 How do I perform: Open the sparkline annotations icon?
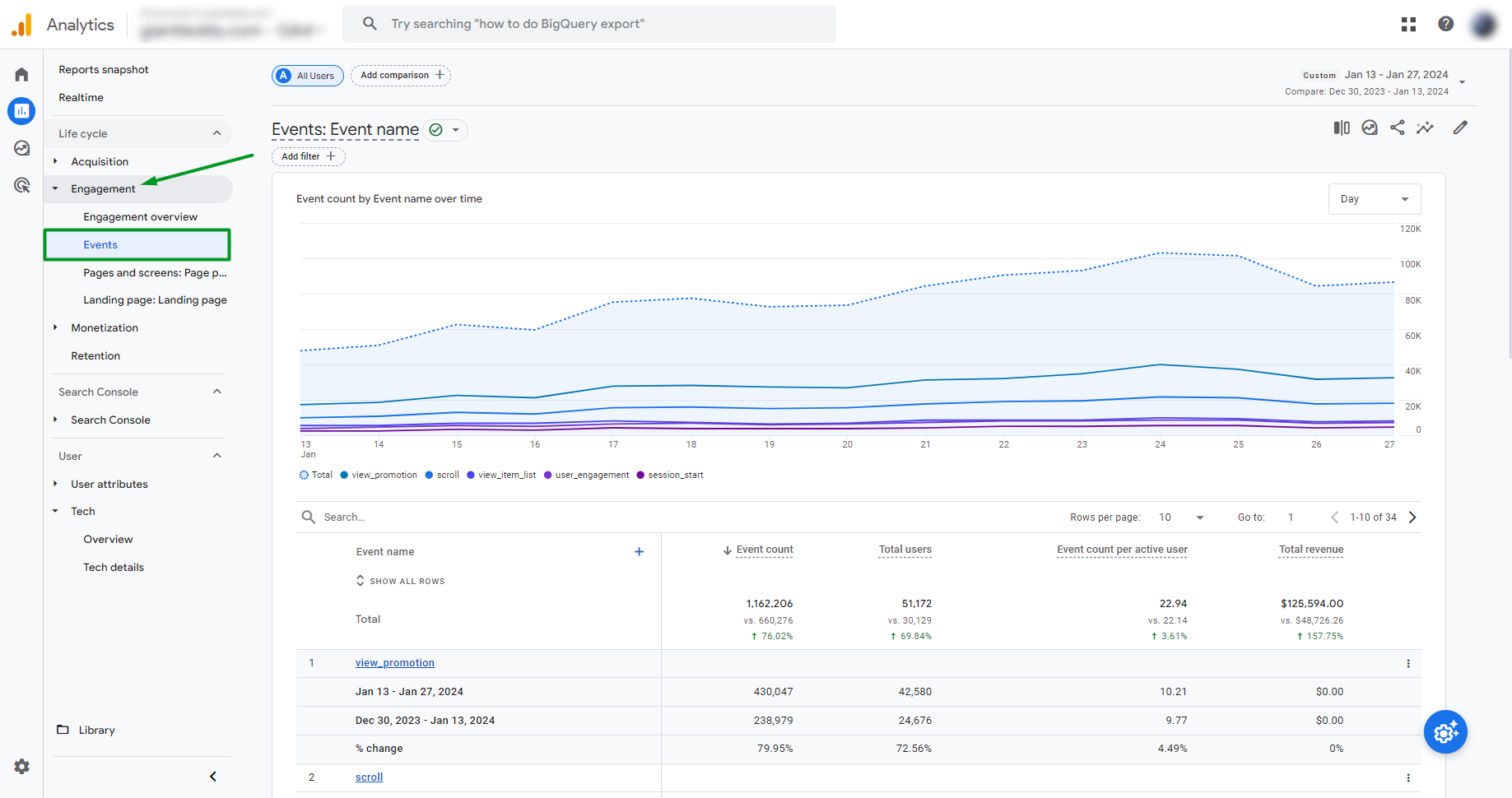coord(1425,128)
